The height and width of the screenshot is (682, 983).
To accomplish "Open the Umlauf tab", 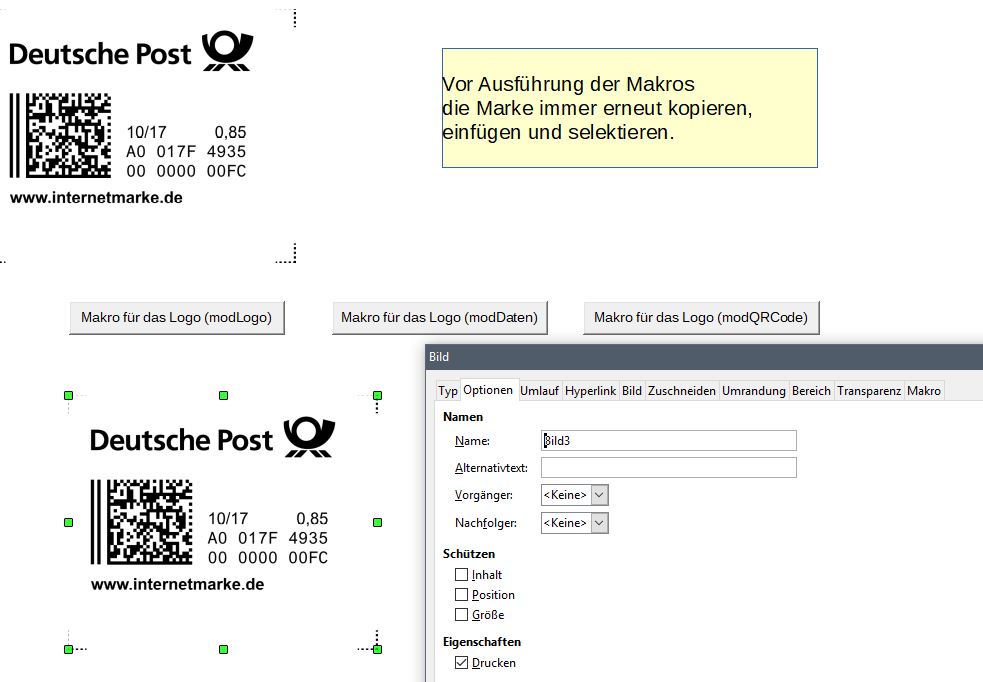I will point(539,391).
